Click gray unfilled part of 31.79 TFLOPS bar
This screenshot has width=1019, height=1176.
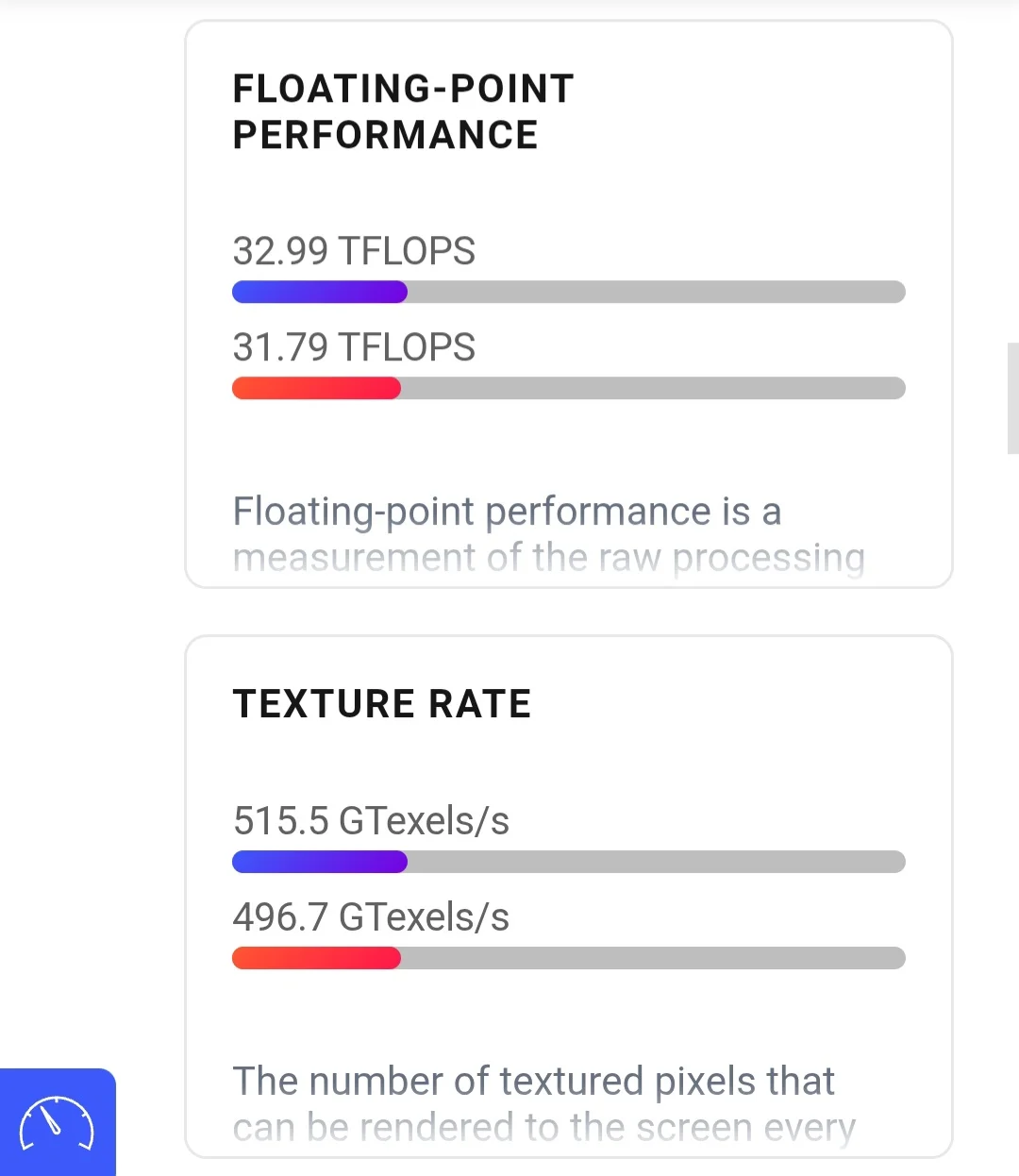pyautogui.click(x=653, y=388)
